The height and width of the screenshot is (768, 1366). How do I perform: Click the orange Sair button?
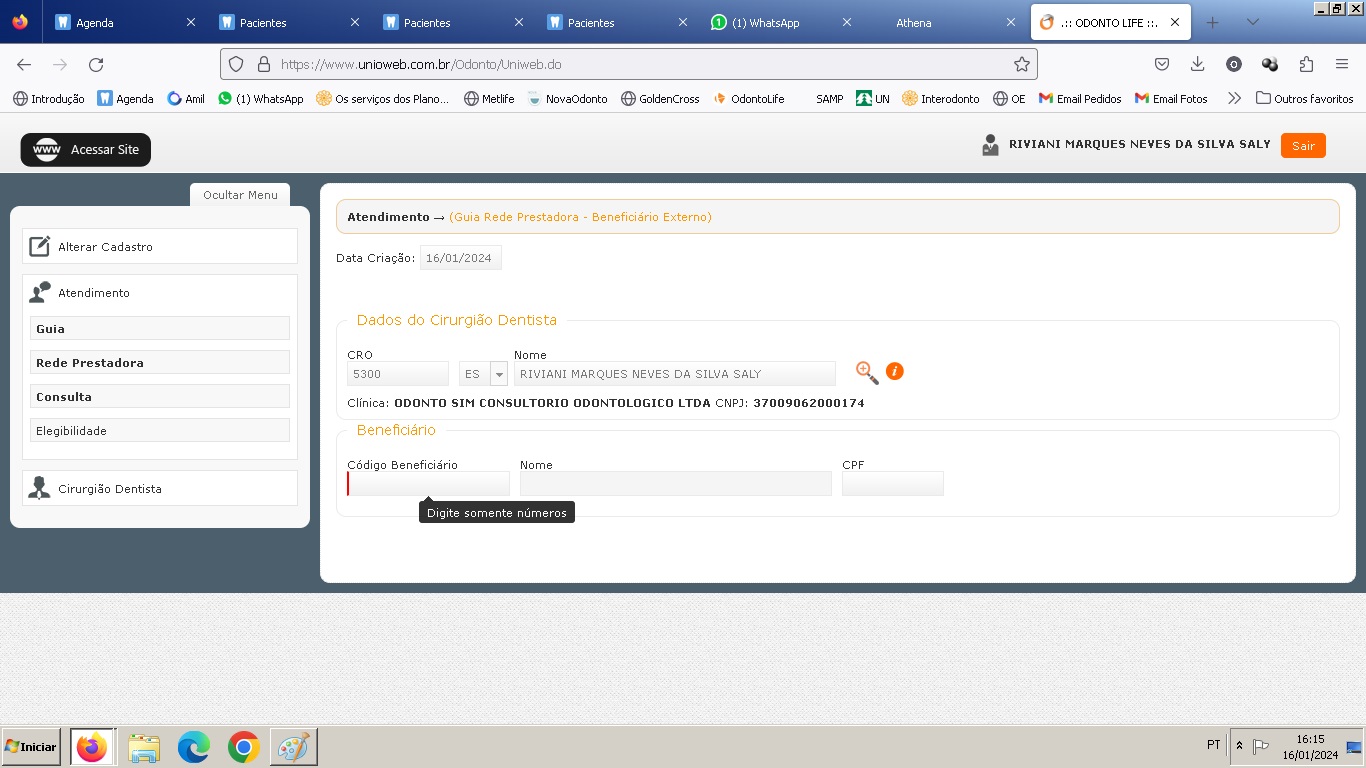(x=1302, y=146)
